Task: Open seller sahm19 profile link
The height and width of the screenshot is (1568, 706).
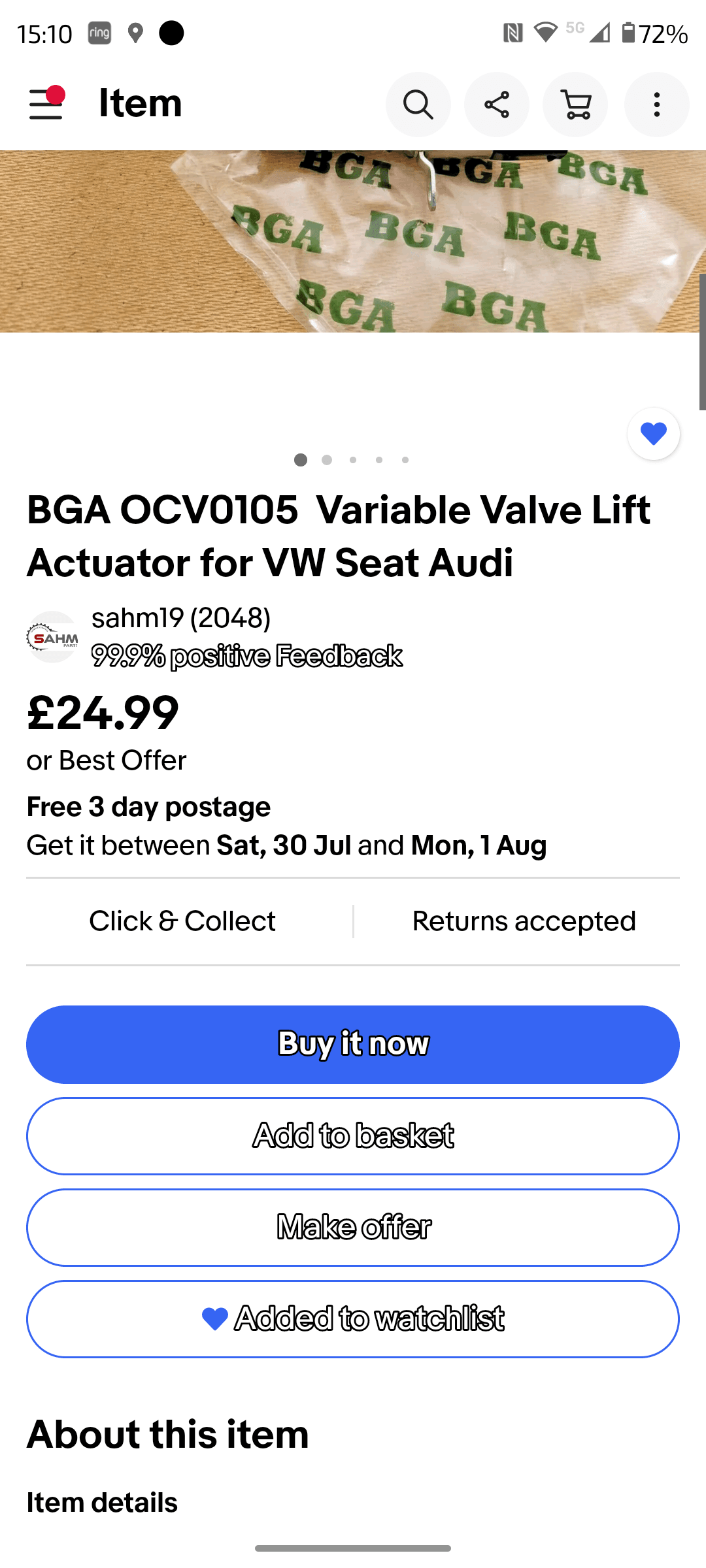Action: pyautogui.click(x=181, y=618)
